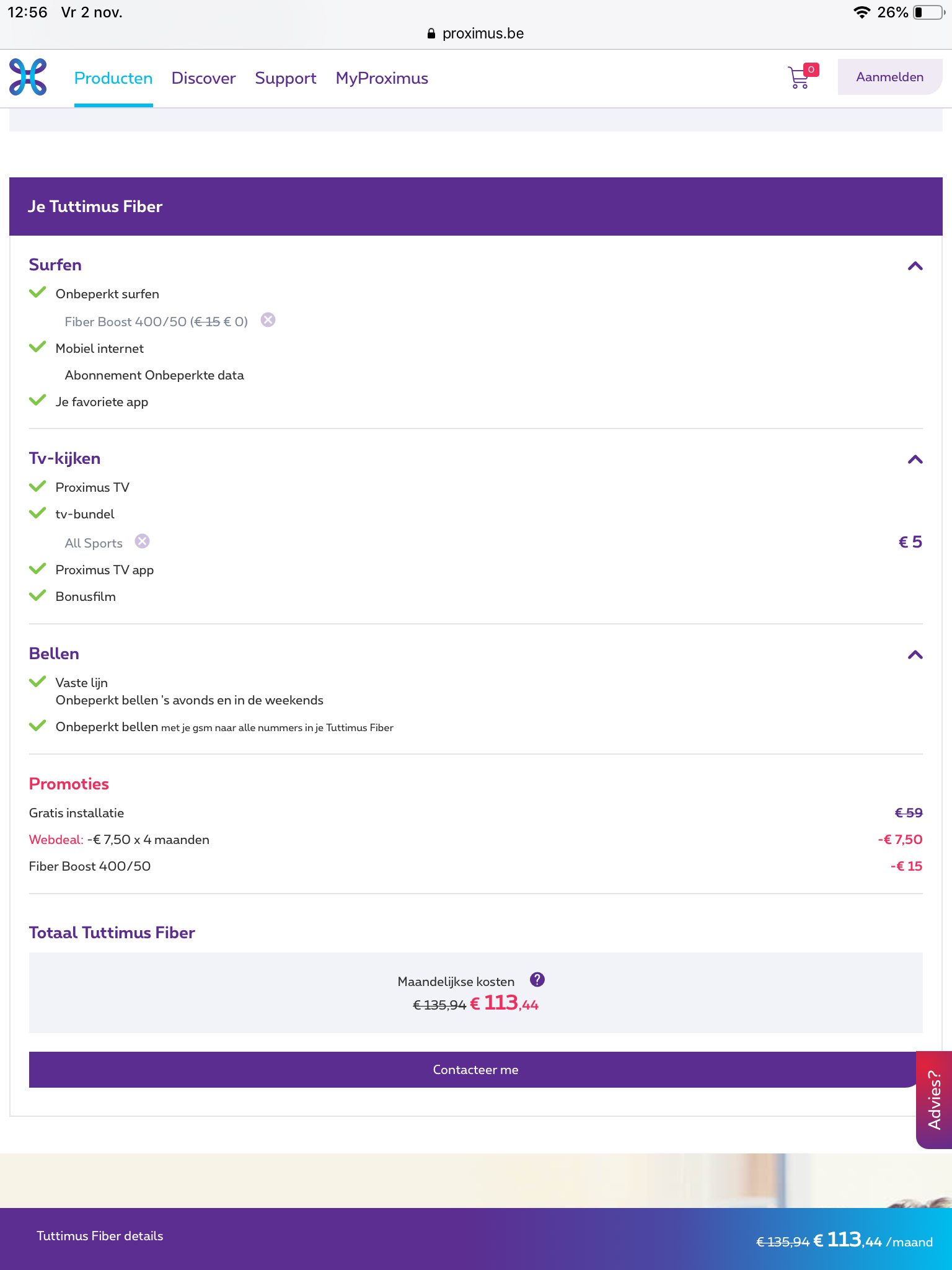The image size is (952, 1270).
Task: Remove Fiber Boost 400/50 option
Action: (268, 320)
